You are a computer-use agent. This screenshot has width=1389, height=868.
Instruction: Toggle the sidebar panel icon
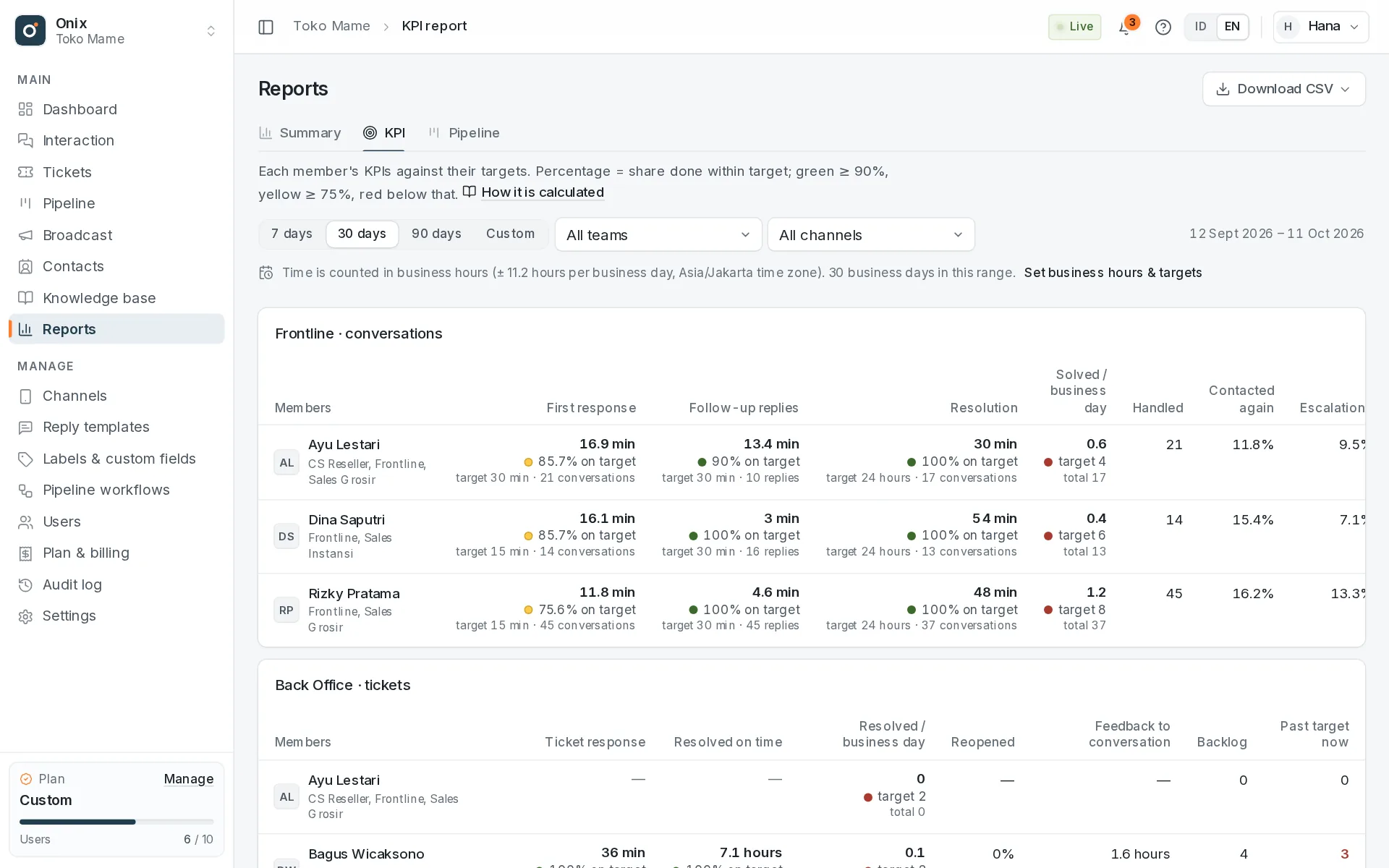click(x=266, y=27)
